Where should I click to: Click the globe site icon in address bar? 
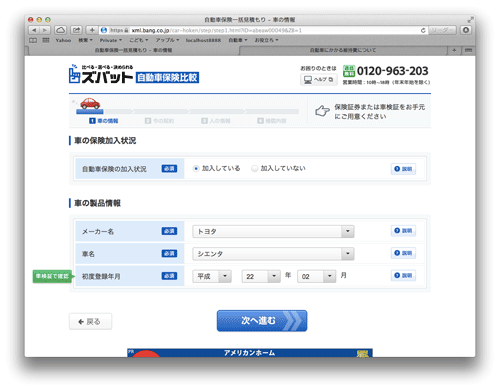coord(104,30)
